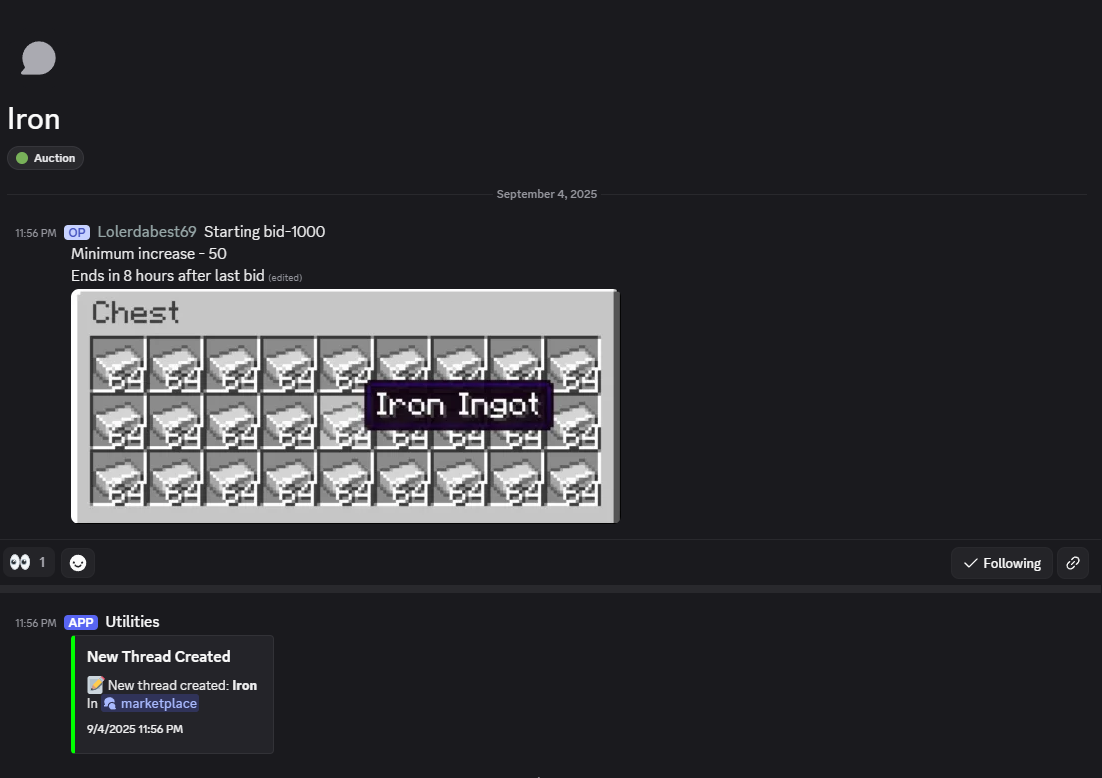The height and width of the screenshot is (778, 1102).
Task: Click the APP badge beside Utilities
Action: (81, 622)
